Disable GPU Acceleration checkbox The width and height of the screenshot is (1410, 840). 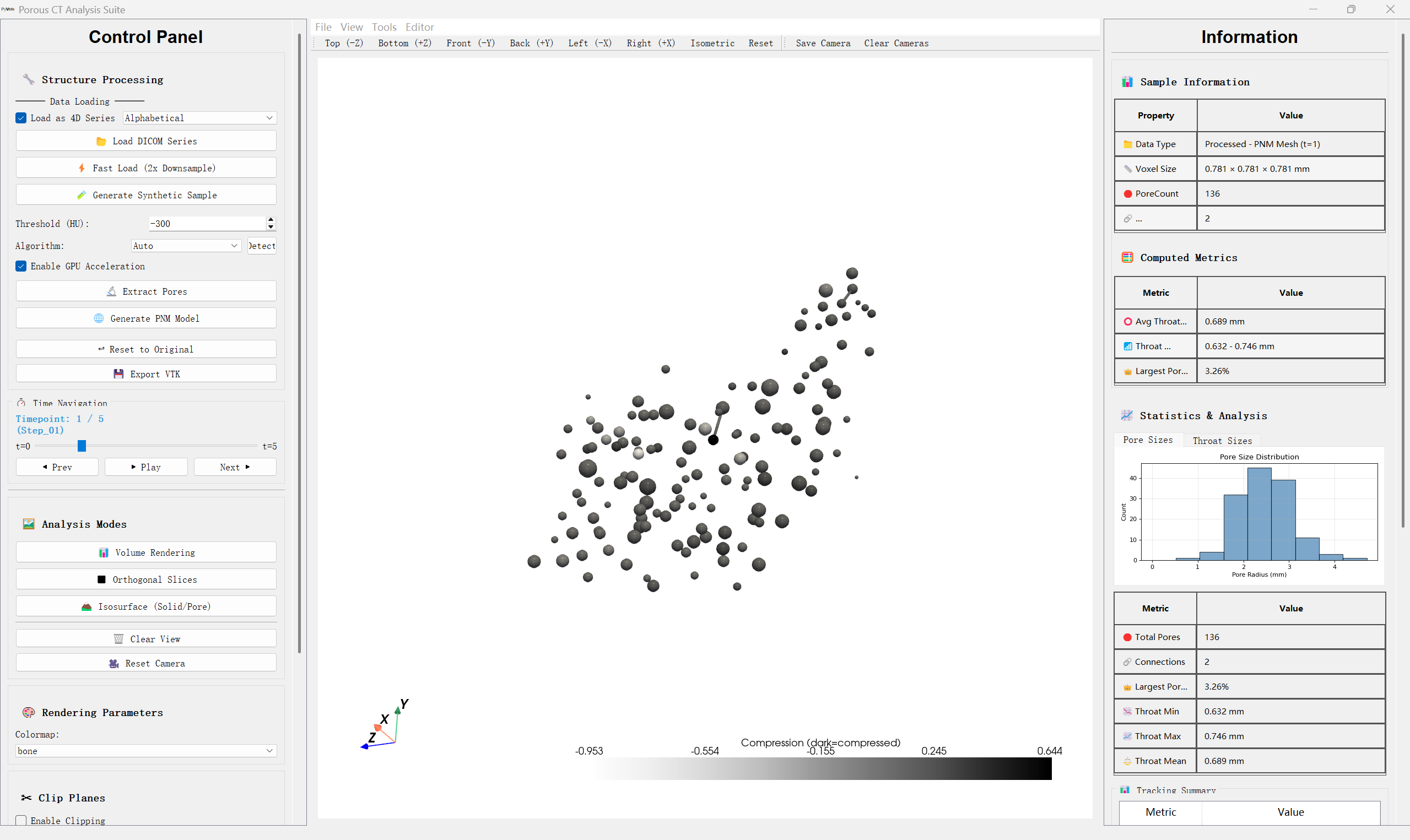[x=21, y=266]
